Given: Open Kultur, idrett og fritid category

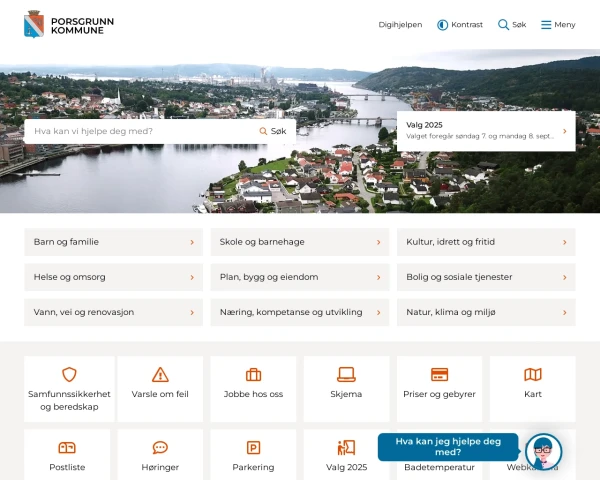Looking at the screenshot, I should pos(486,242).
